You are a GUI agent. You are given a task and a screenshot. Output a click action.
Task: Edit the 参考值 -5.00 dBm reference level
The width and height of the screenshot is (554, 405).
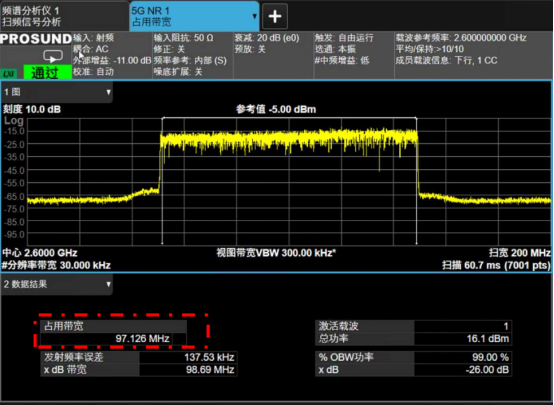[276, 109]
